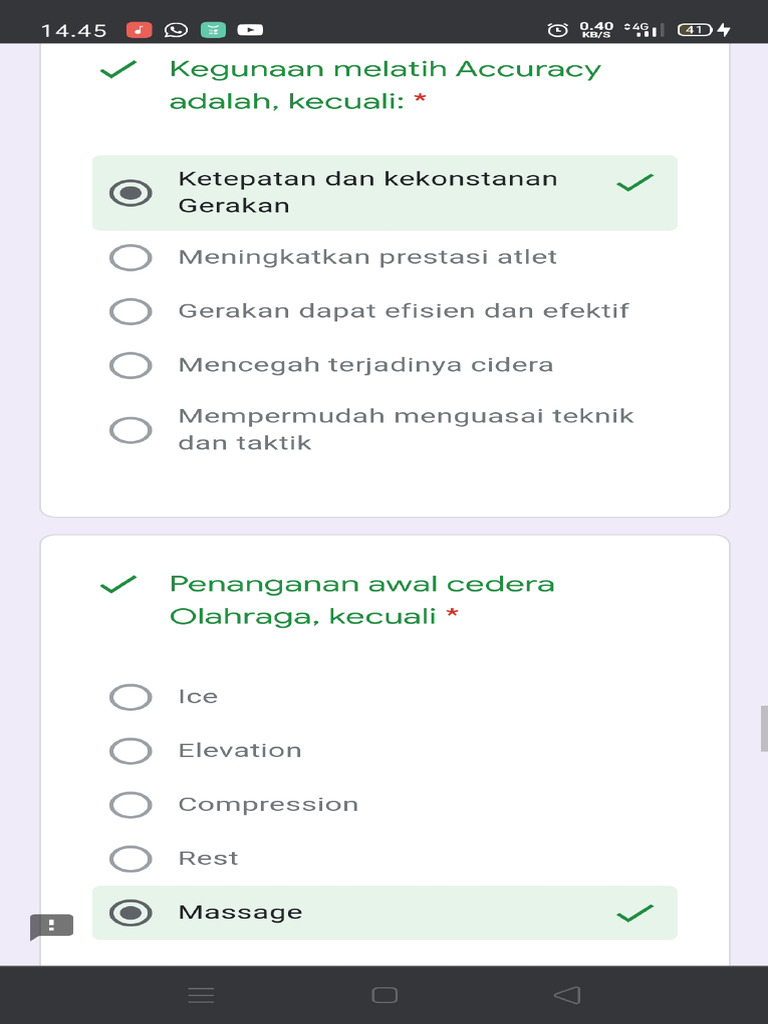Select the "Ice" radio option
The width and height of the screenshot is (768, 1024).
pyautogui.click(x=131, y=697)
